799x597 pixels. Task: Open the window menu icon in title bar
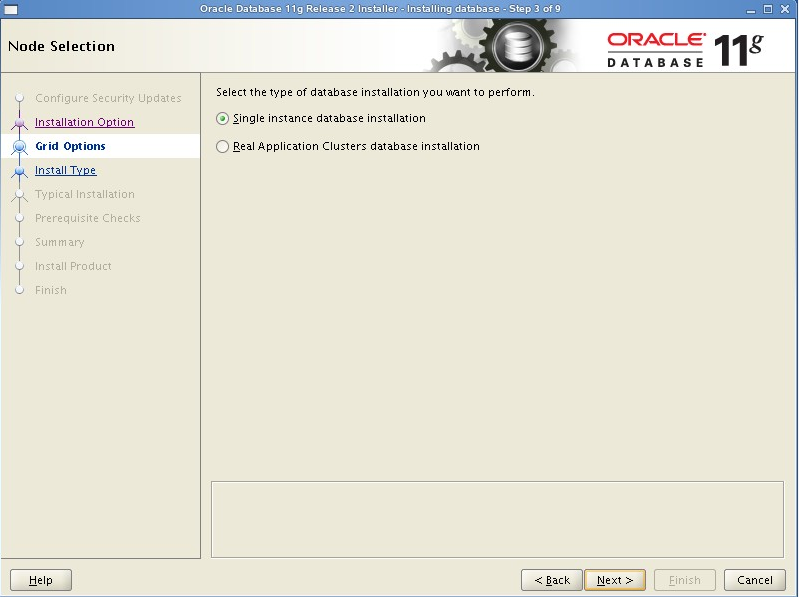[x=11, y=8]
